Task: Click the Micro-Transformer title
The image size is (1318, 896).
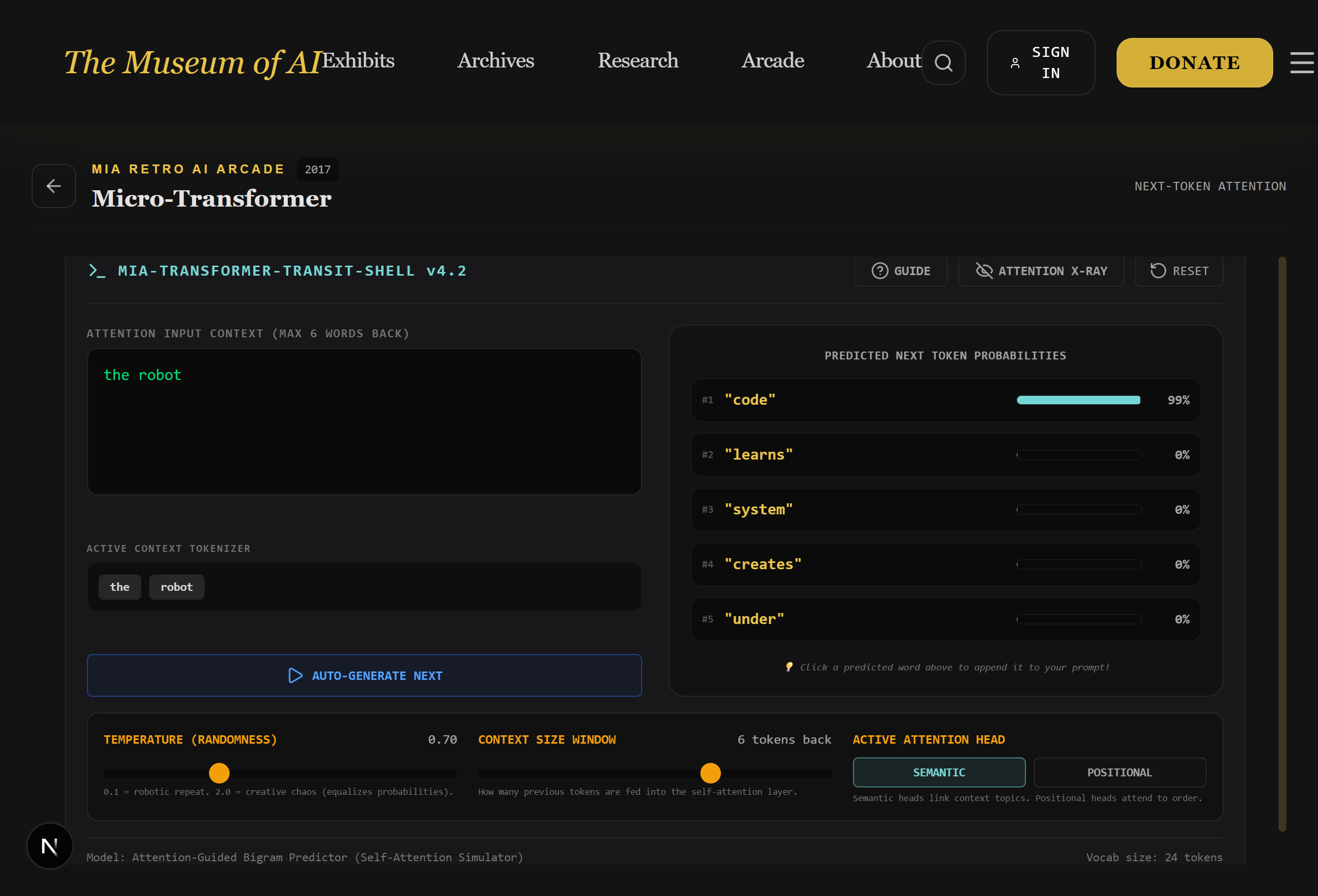Action: [211, 199]
